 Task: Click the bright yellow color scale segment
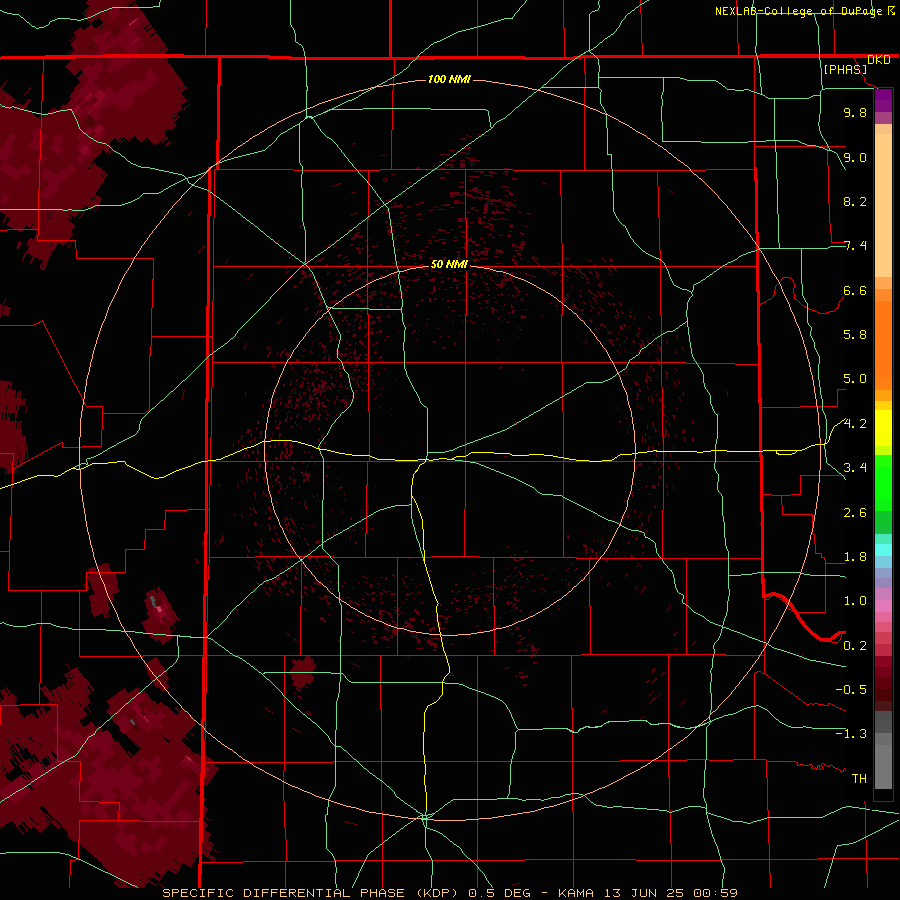point(883,428)
